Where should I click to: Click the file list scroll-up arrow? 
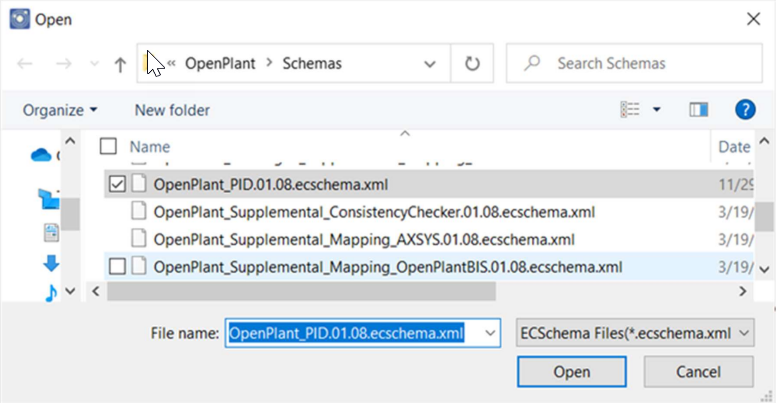pos(764,141)
